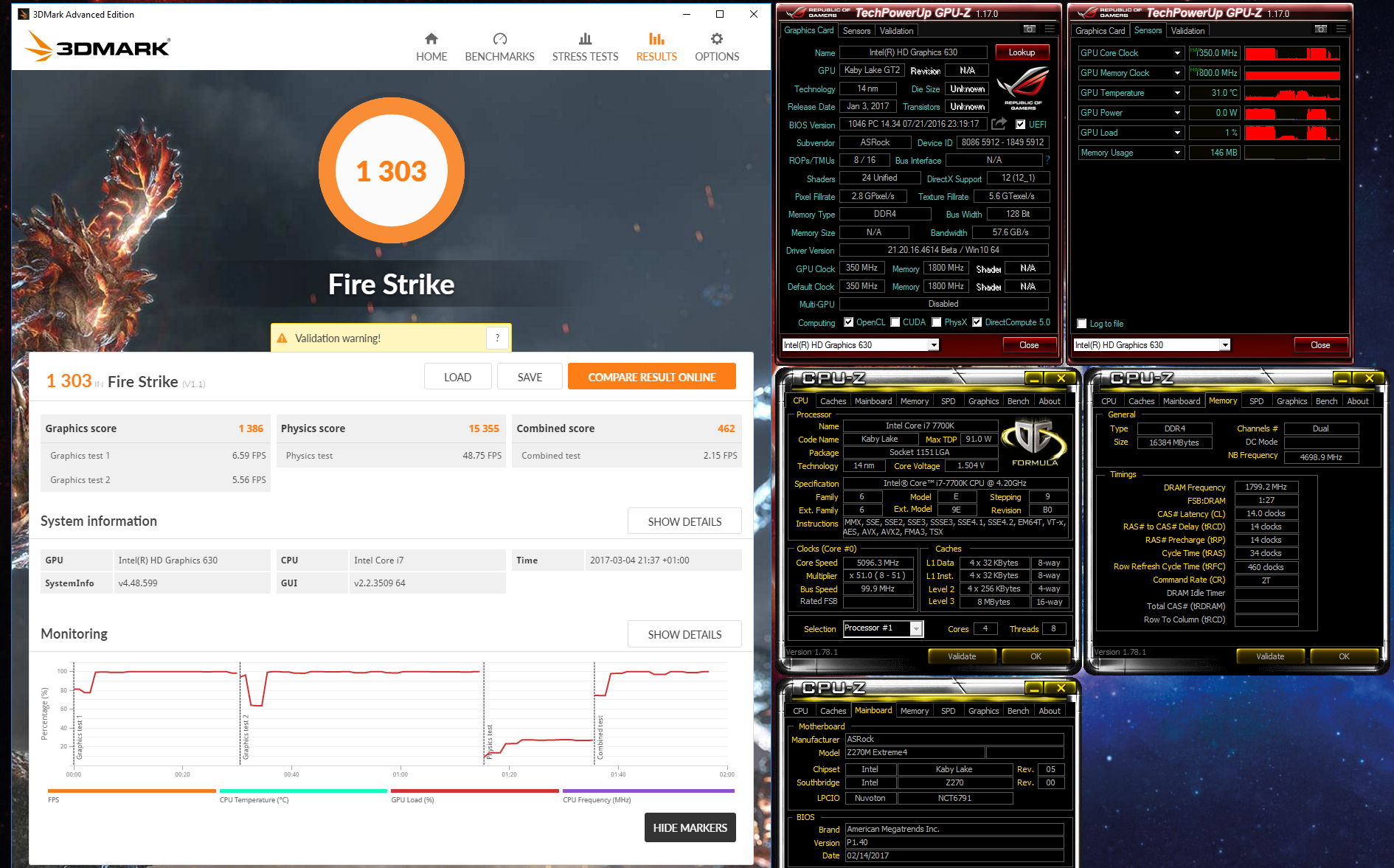Click the BIOS export share icon in GPU-Z
The width and height of the screenshot is (1394, 868).
[x=999, y=124]
